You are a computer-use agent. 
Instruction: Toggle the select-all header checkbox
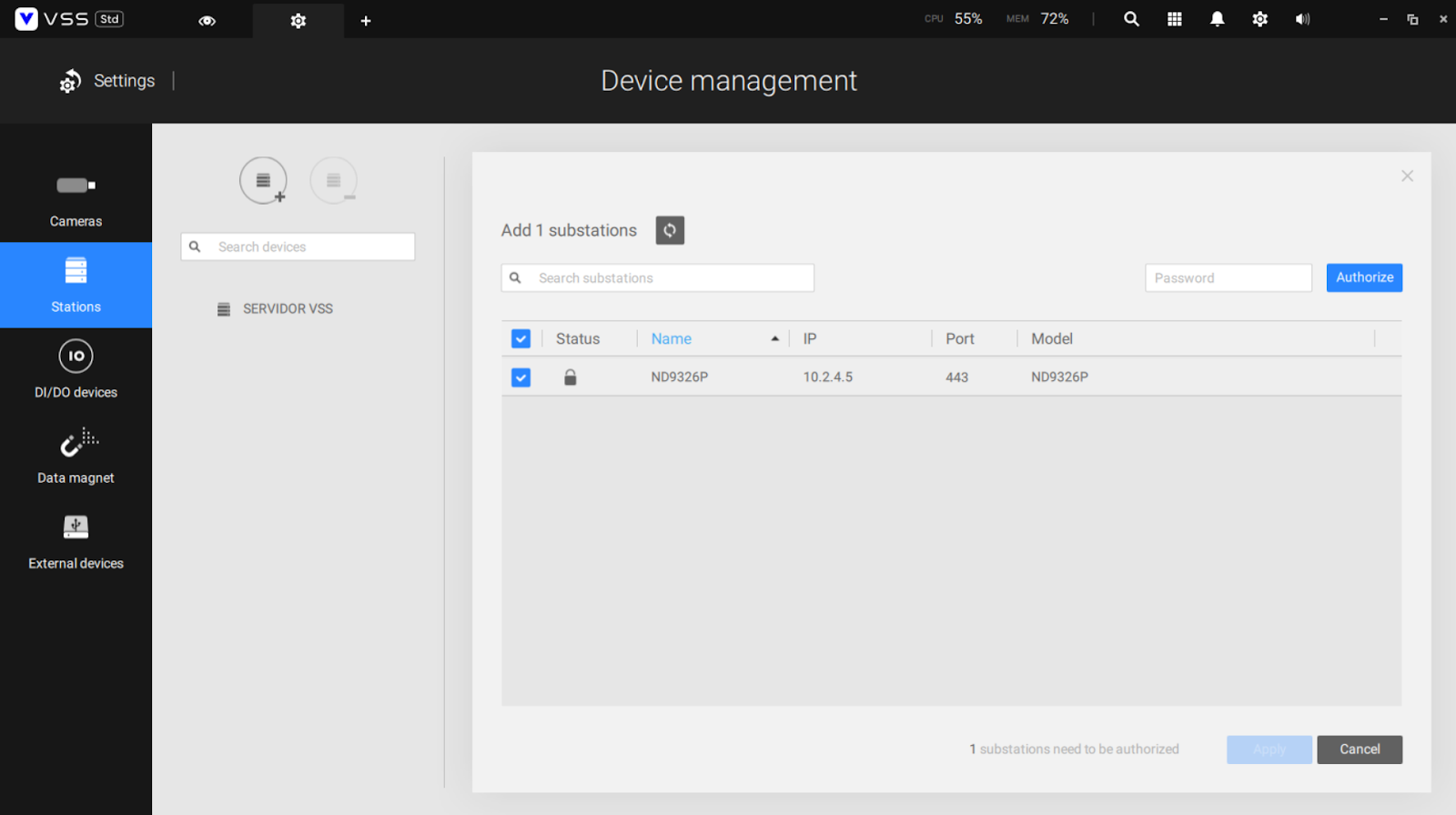click(521, 338)
